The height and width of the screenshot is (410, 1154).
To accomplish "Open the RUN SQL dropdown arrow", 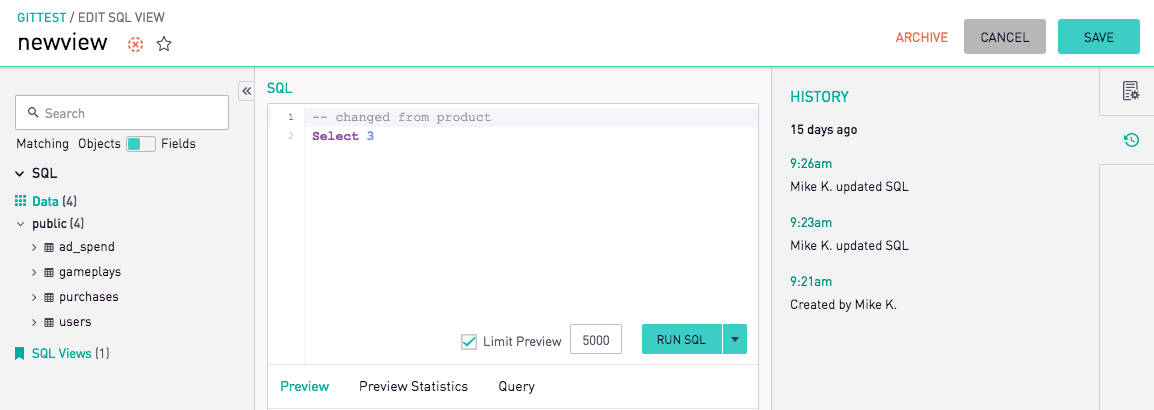I will 735,339.
